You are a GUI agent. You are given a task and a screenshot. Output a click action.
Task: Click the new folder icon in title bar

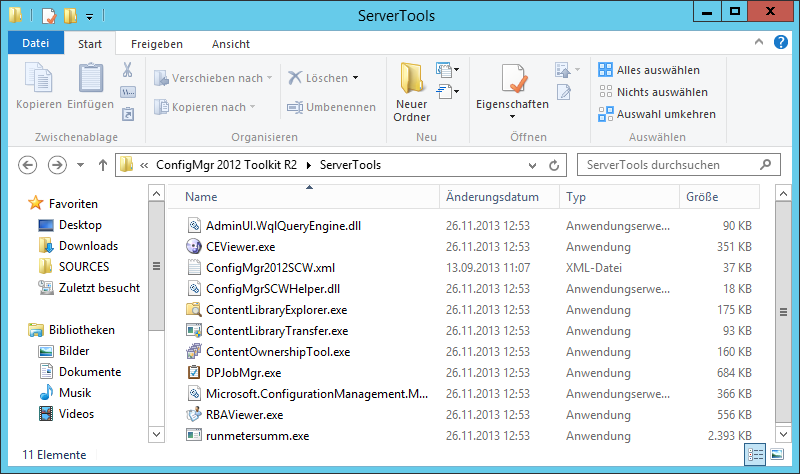(x=71, y=15)
